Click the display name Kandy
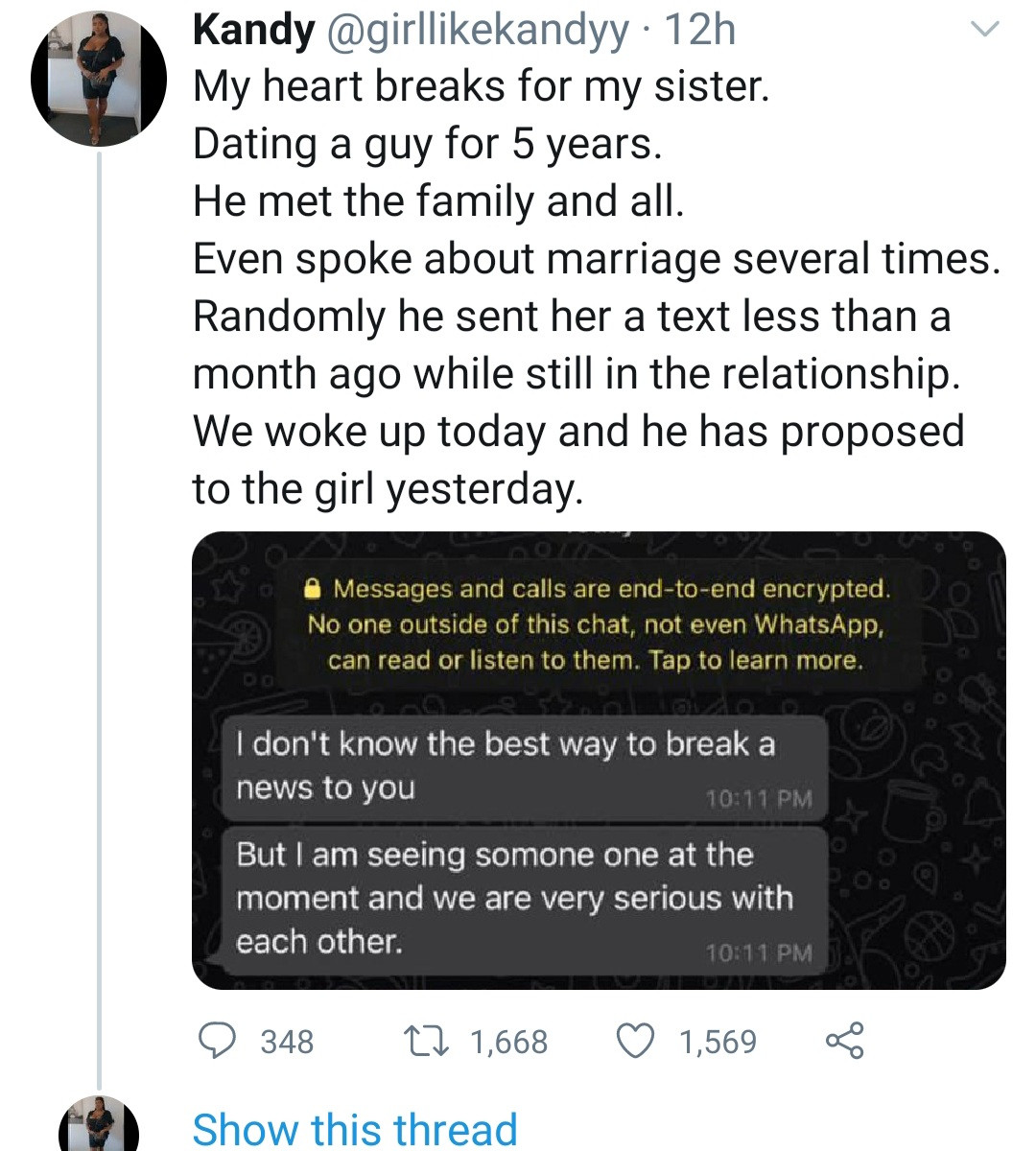The image size is (1036, 1151). click(253, 31)
